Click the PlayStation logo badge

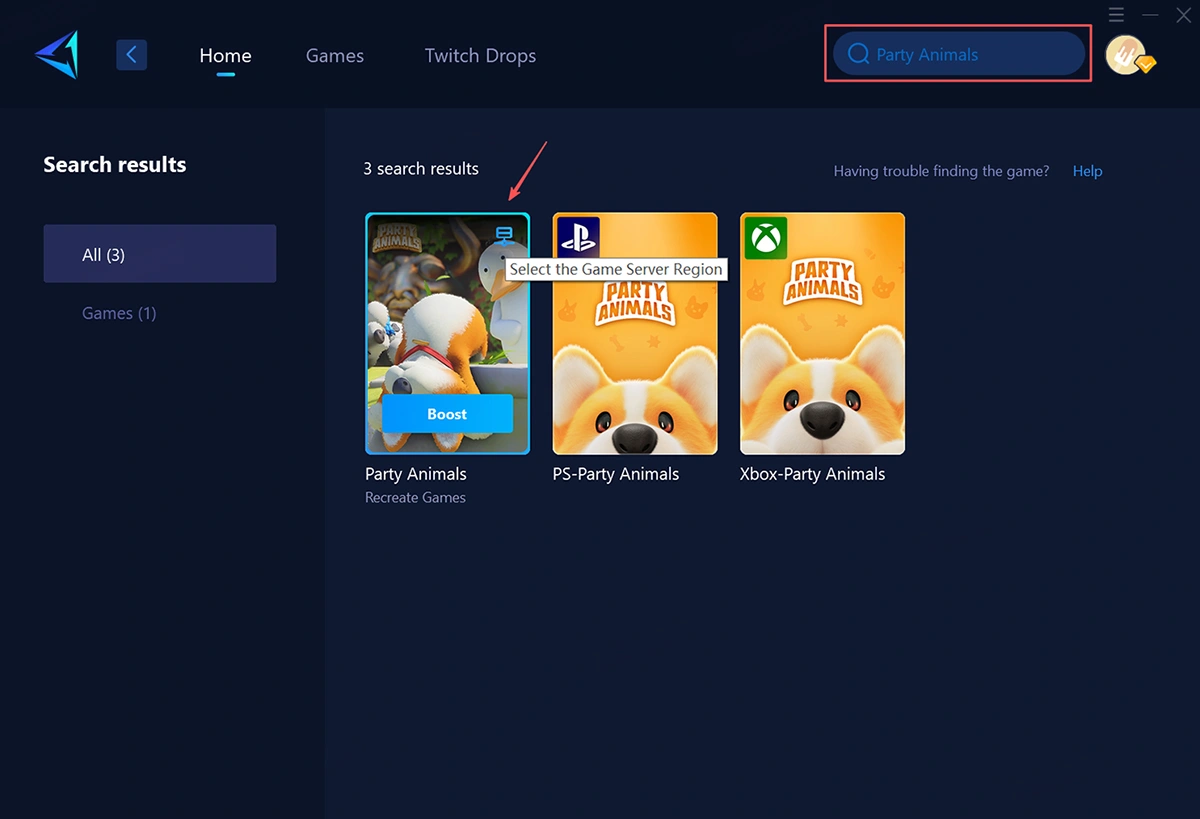click(578, 238)
